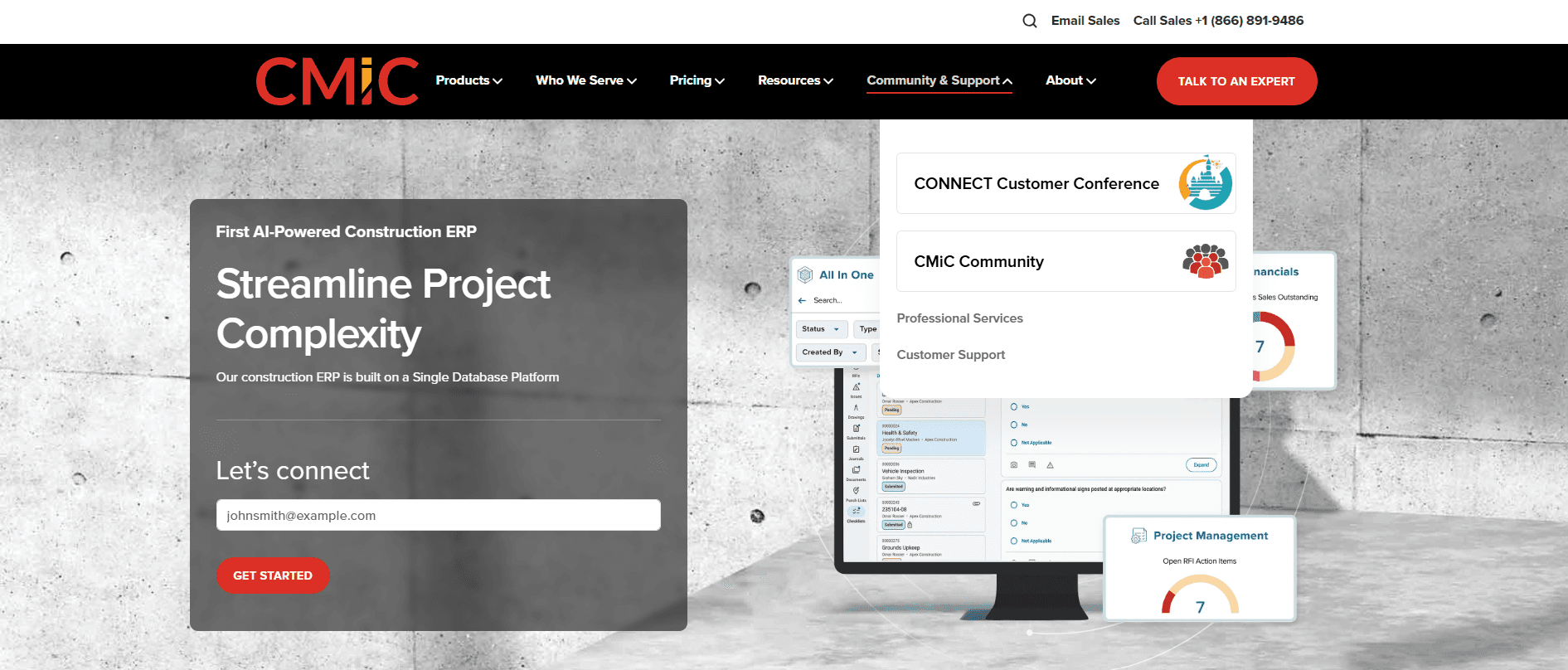Image resolution: width=1568 pixels, height=670 pixels.
Task: Select the No radio above Expand button
Action: pyautogui.click(x=1013, y=425)
